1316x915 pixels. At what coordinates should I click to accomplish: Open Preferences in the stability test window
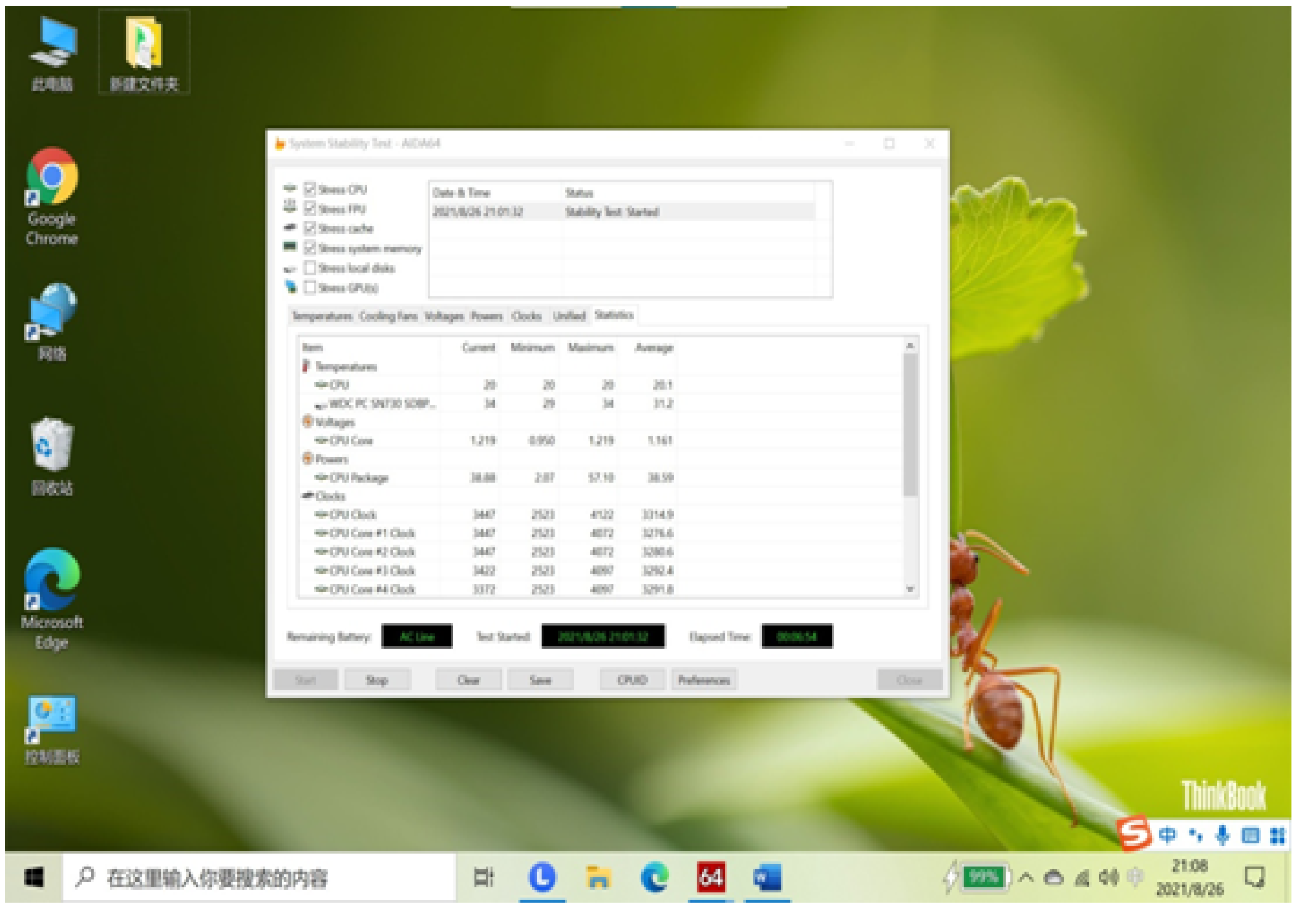pyautogui.click(x=704, y=680)
